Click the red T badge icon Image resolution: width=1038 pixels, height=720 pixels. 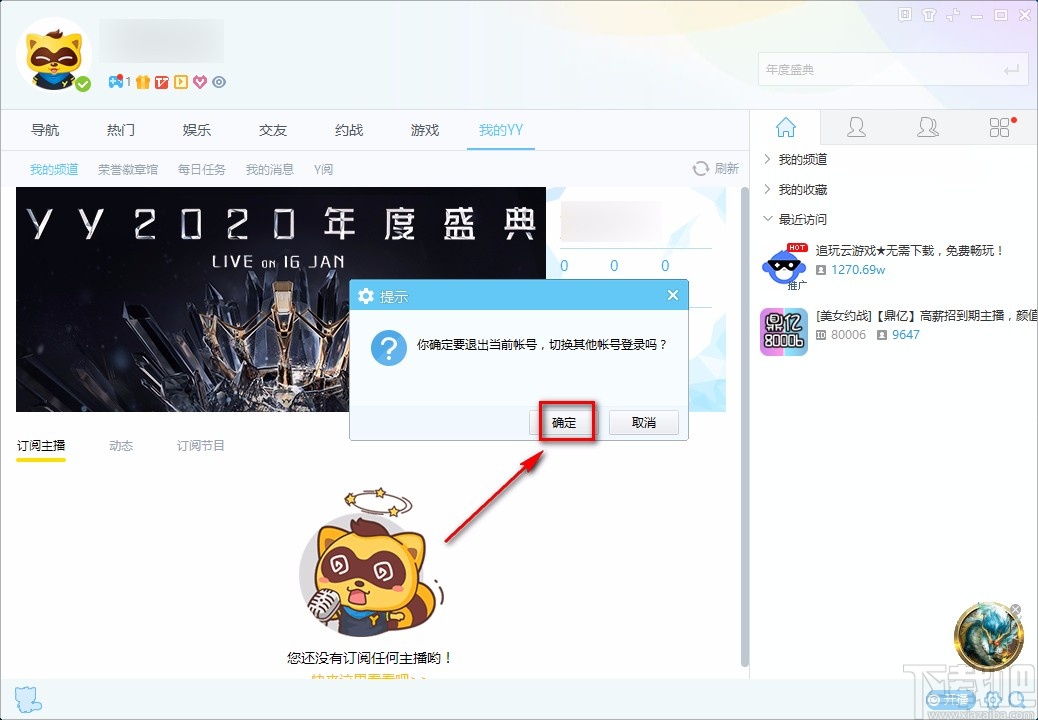click(162, 82)
